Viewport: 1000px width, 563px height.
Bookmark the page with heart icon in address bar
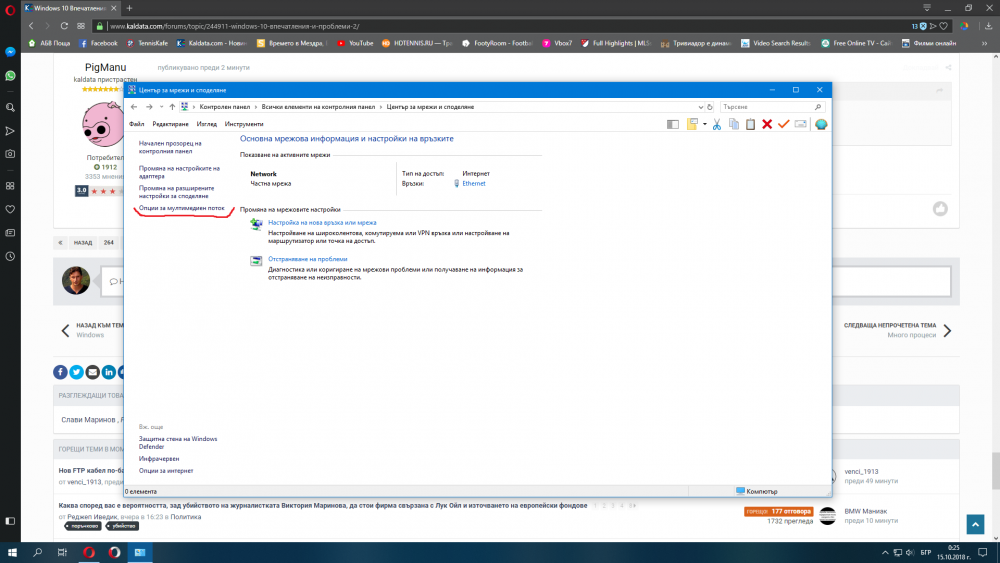[x=943, y=26]
